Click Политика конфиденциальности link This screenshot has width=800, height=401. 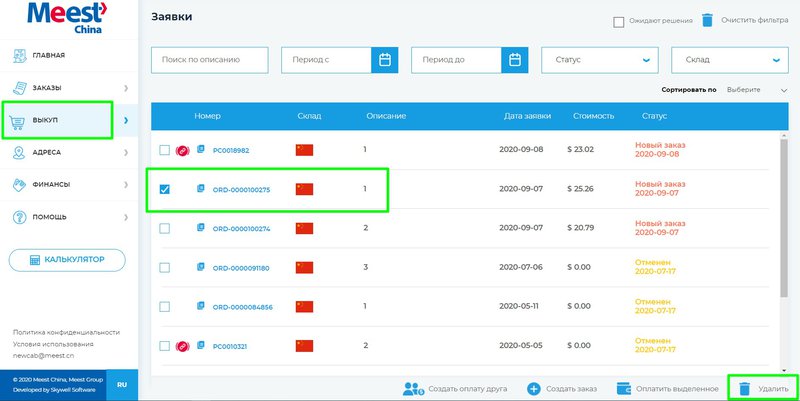coord(66,332)
